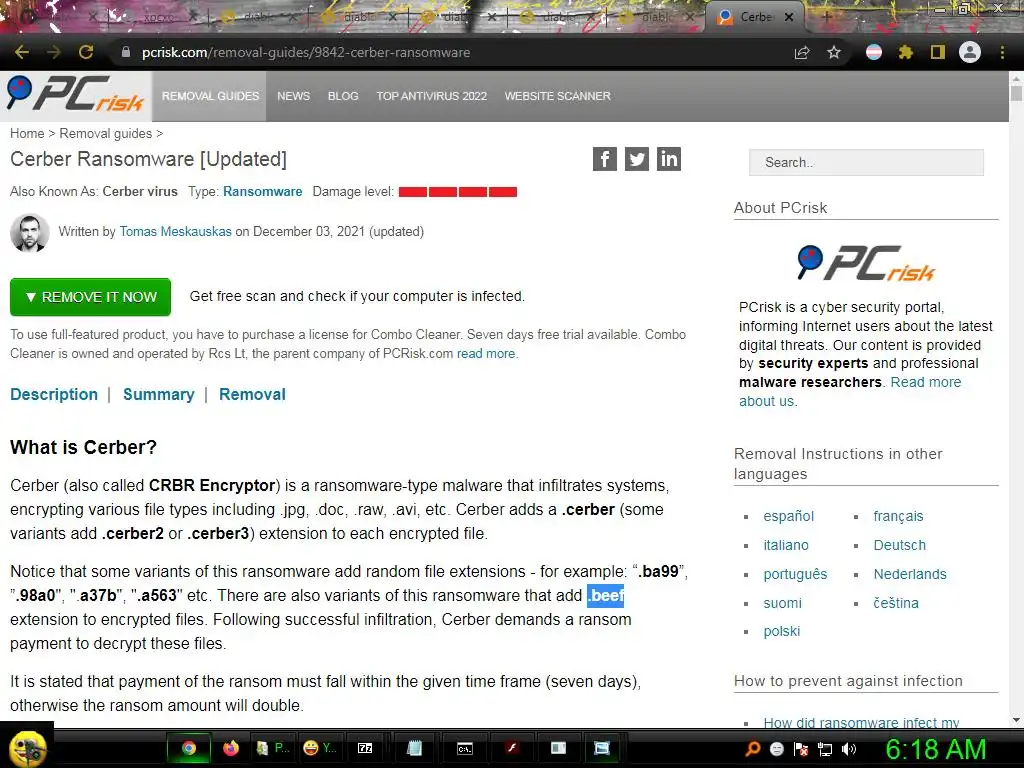1024x768 pixels.
Task: Switch instructions to italiano
Action: click(x=786, y=545)
